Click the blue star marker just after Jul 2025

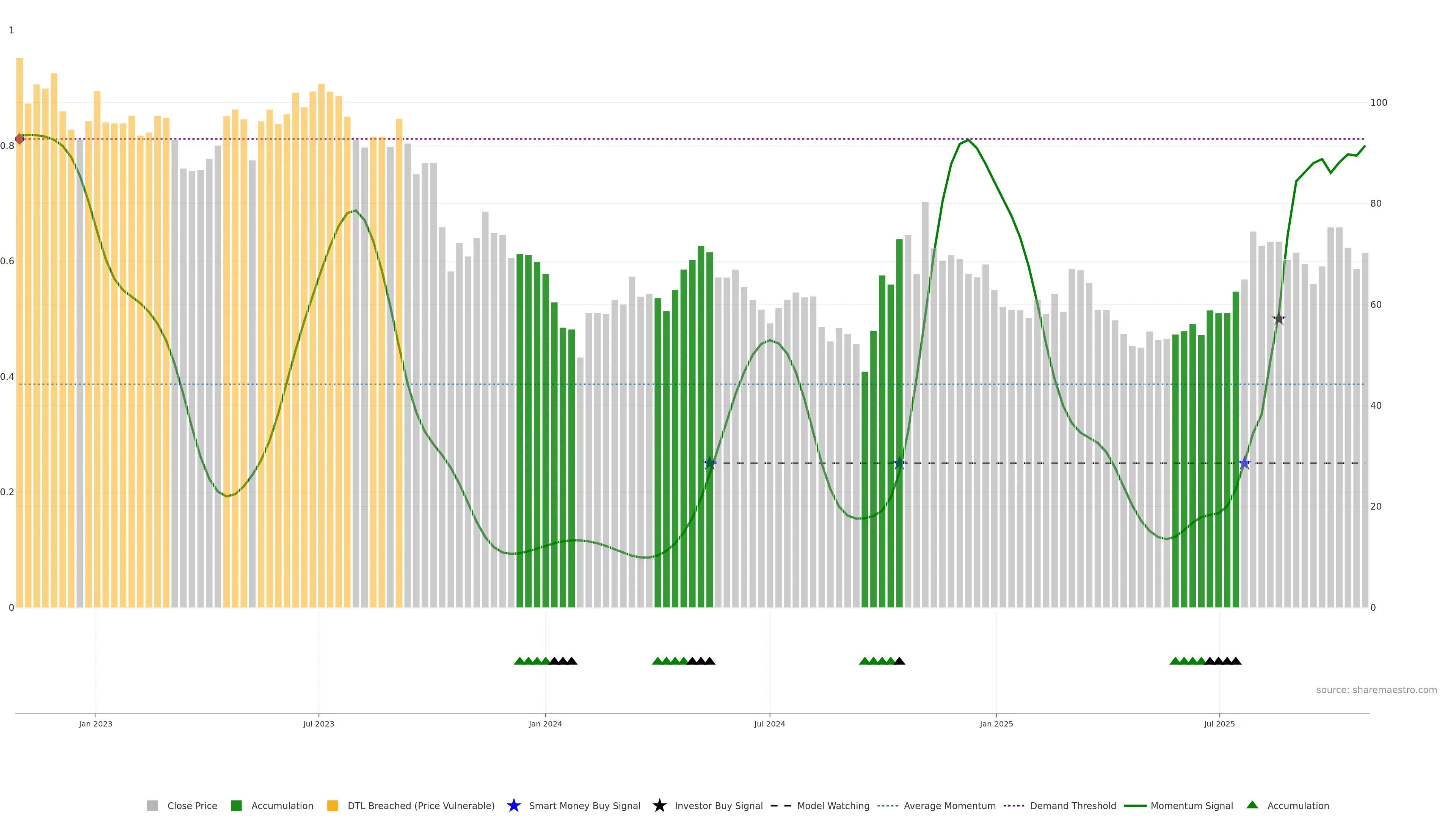[1244, 463]
